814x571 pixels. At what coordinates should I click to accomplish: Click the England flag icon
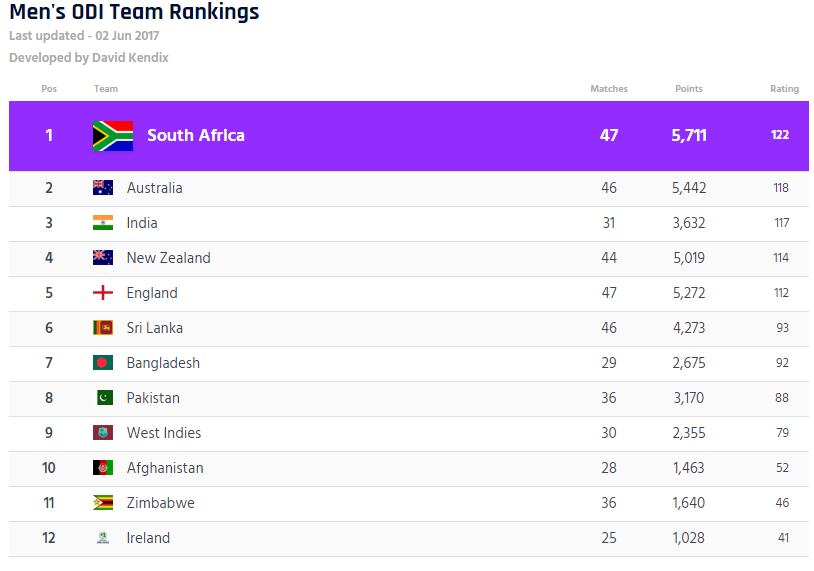103,293
